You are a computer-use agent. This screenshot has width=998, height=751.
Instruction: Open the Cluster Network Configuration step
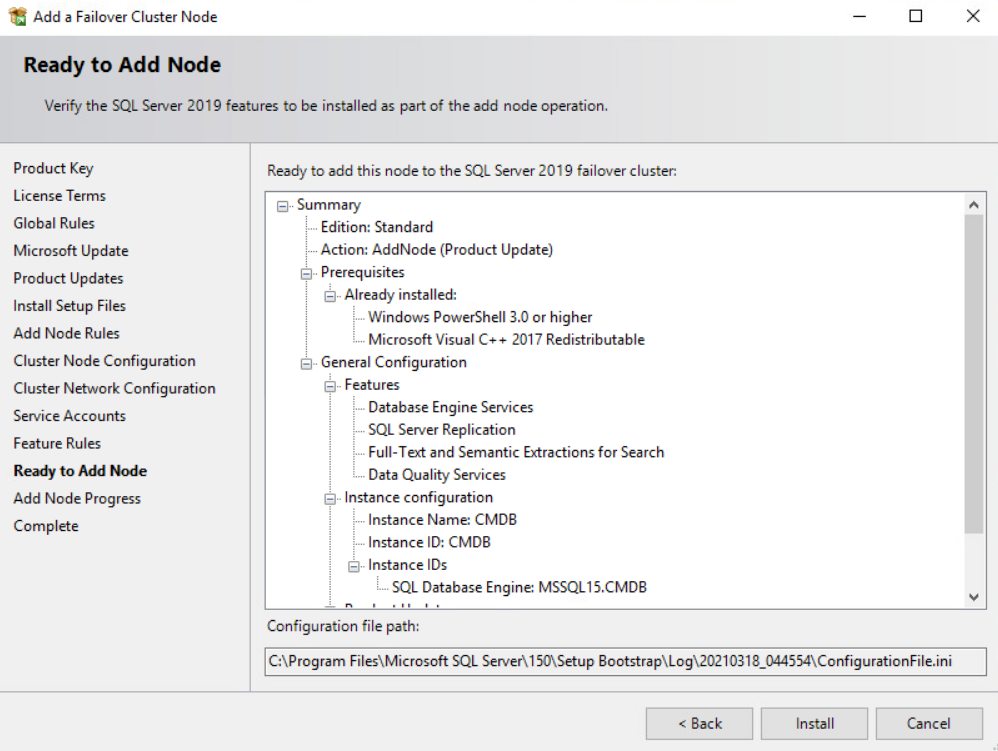(x=115, y=388)
